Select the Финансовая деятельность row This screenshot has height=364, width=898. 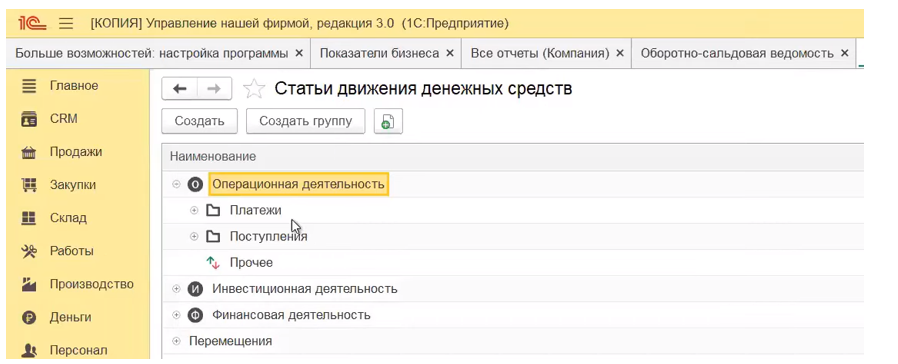(513, 315)
